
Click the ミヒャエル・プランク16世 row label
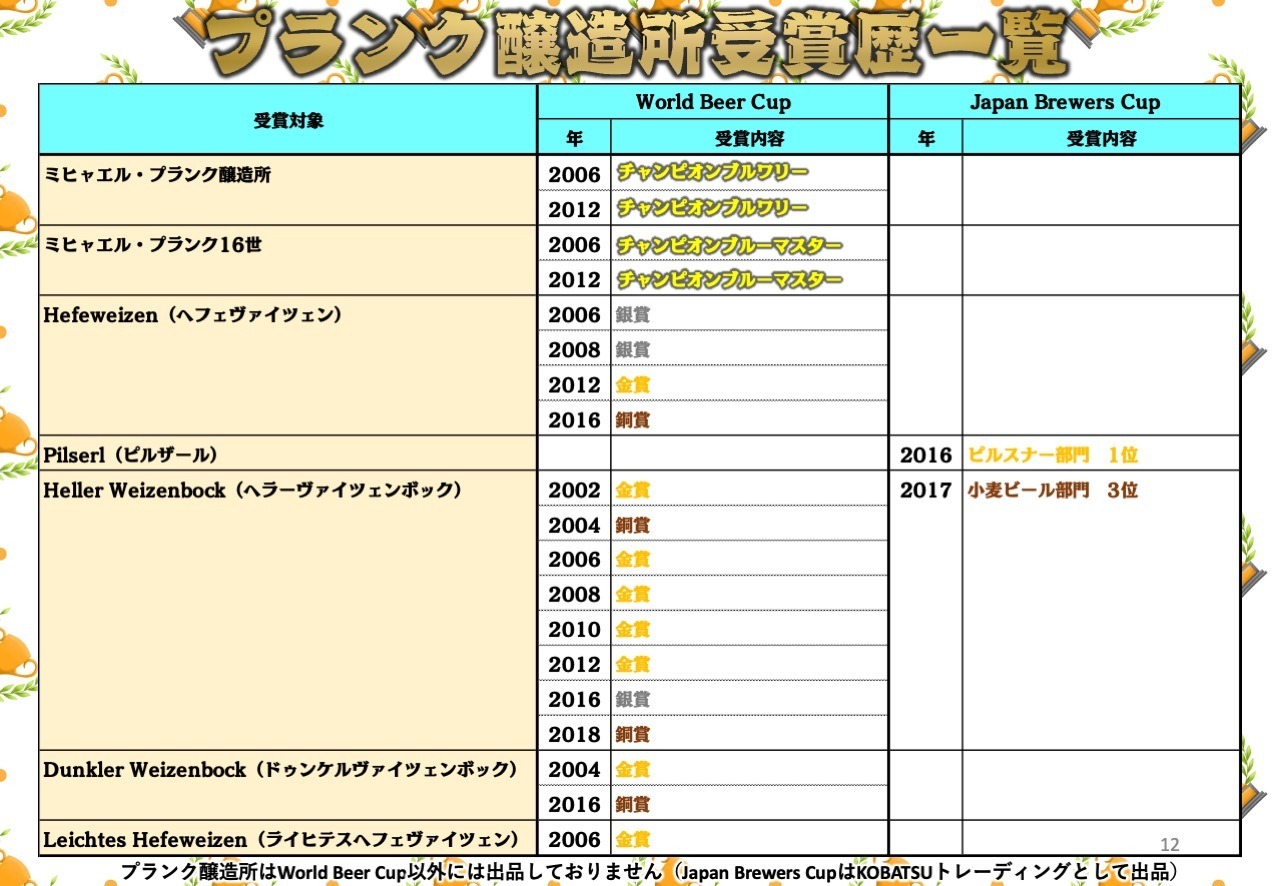[x=152, y=245]
